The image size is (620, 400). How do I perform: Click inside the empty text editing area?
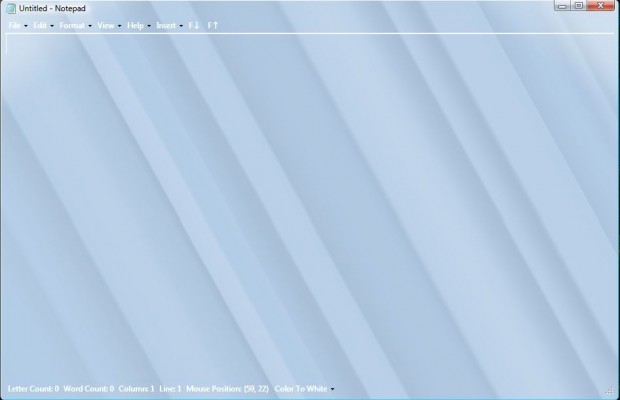(x=310, y=200)
